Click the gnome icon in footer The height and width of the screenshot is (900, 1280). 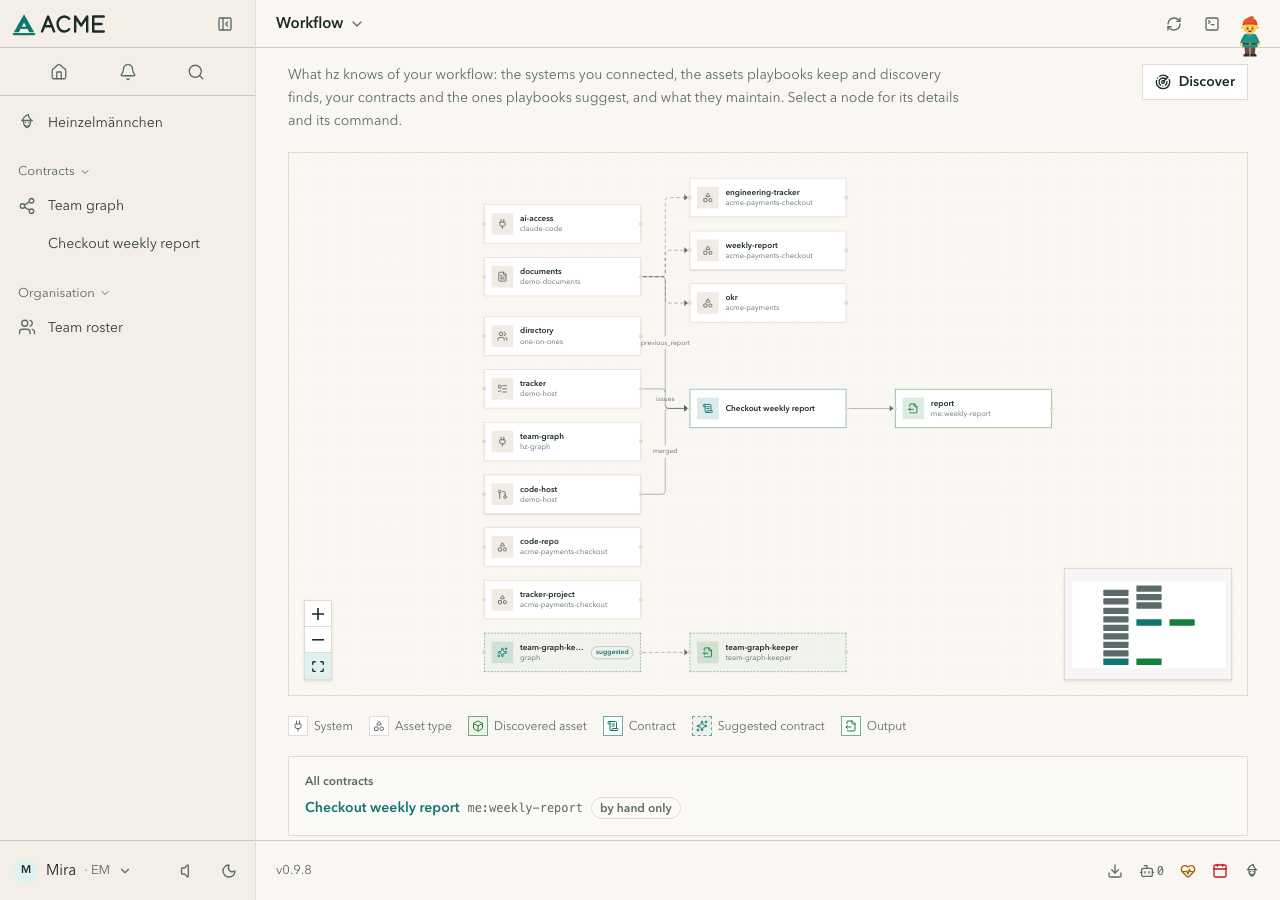tap(1252, 871)
